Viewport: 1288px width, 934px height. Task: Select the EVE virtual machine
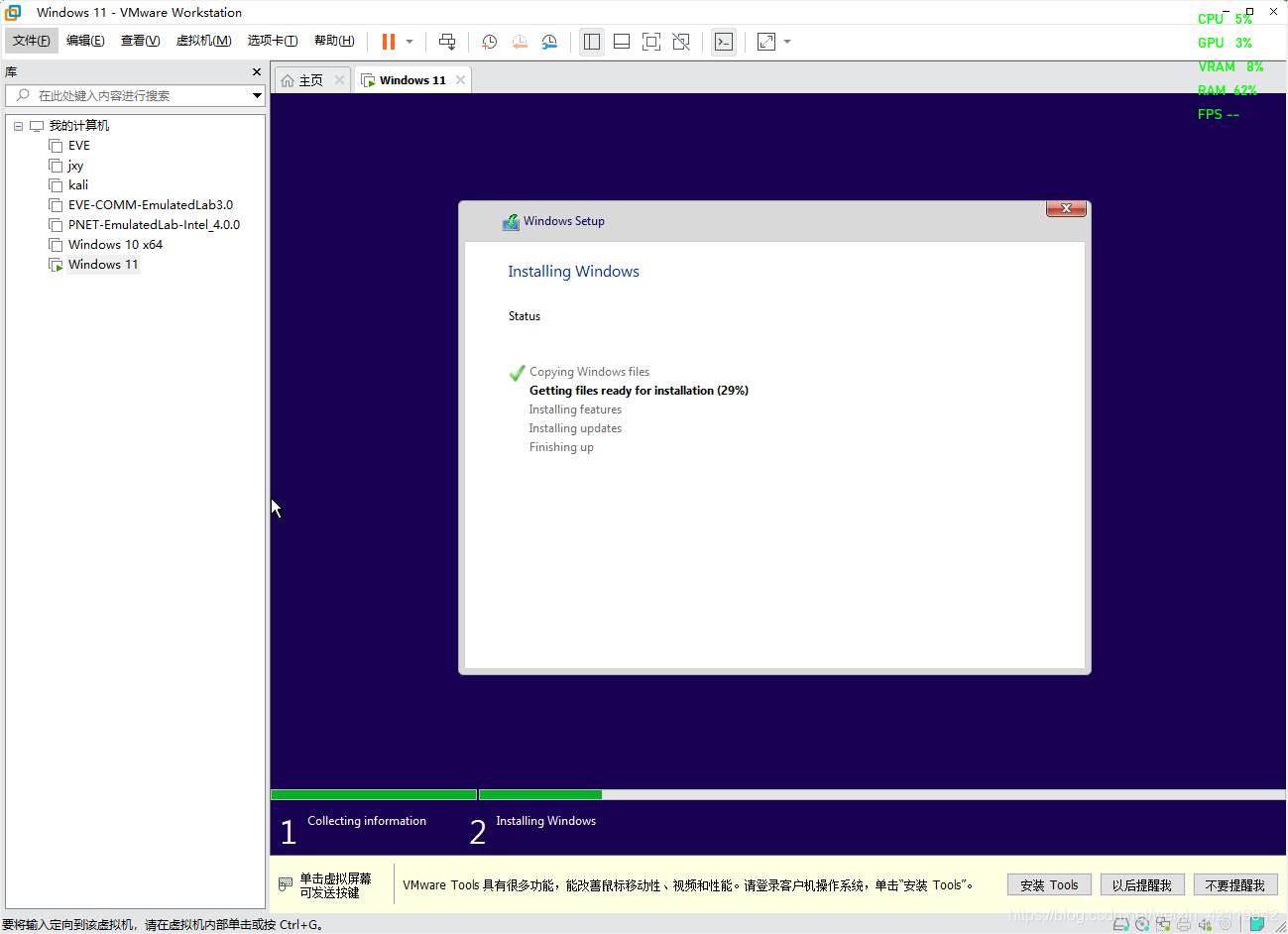pyautogui.click(x=79, y=146)
